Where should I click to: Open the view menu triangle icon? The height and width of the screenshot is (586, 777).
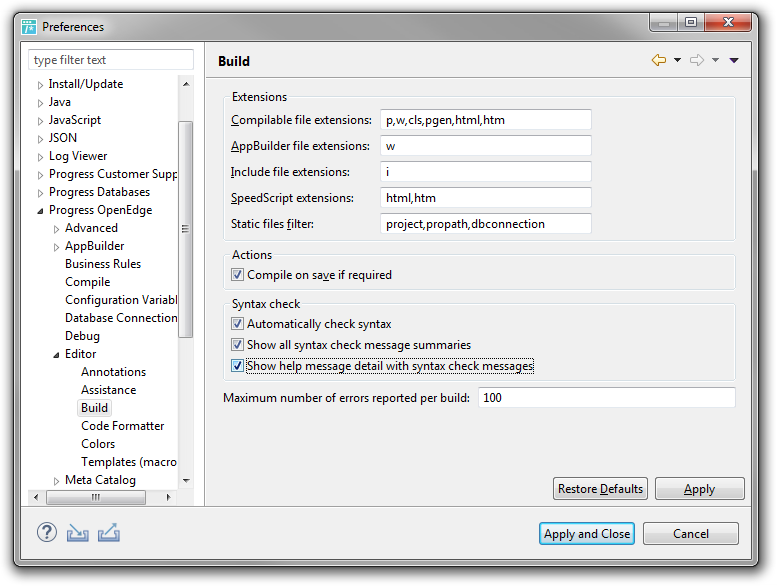point(734,60)
